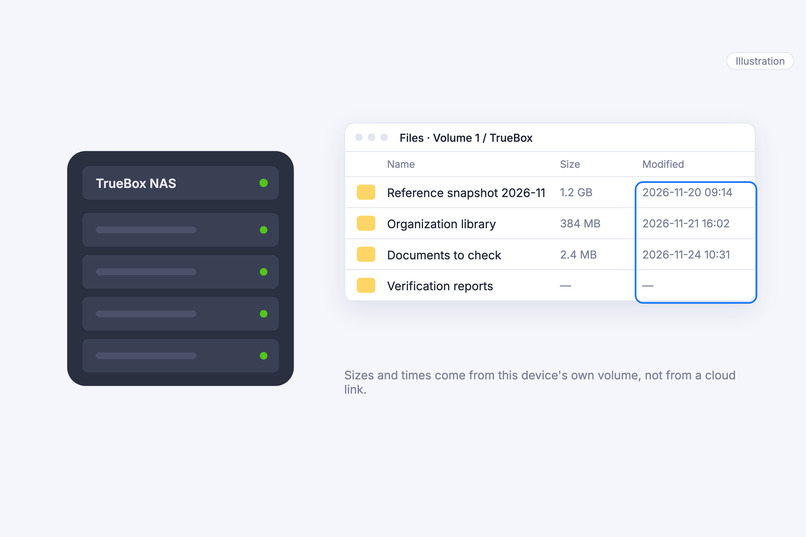Open the Organization library folder icon

pos(366,224)
